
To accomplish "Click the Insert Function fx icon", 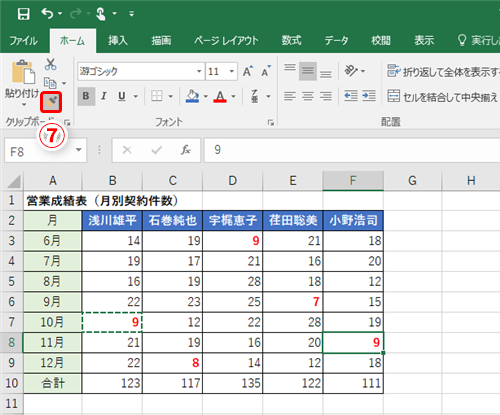I will point(186,150).
